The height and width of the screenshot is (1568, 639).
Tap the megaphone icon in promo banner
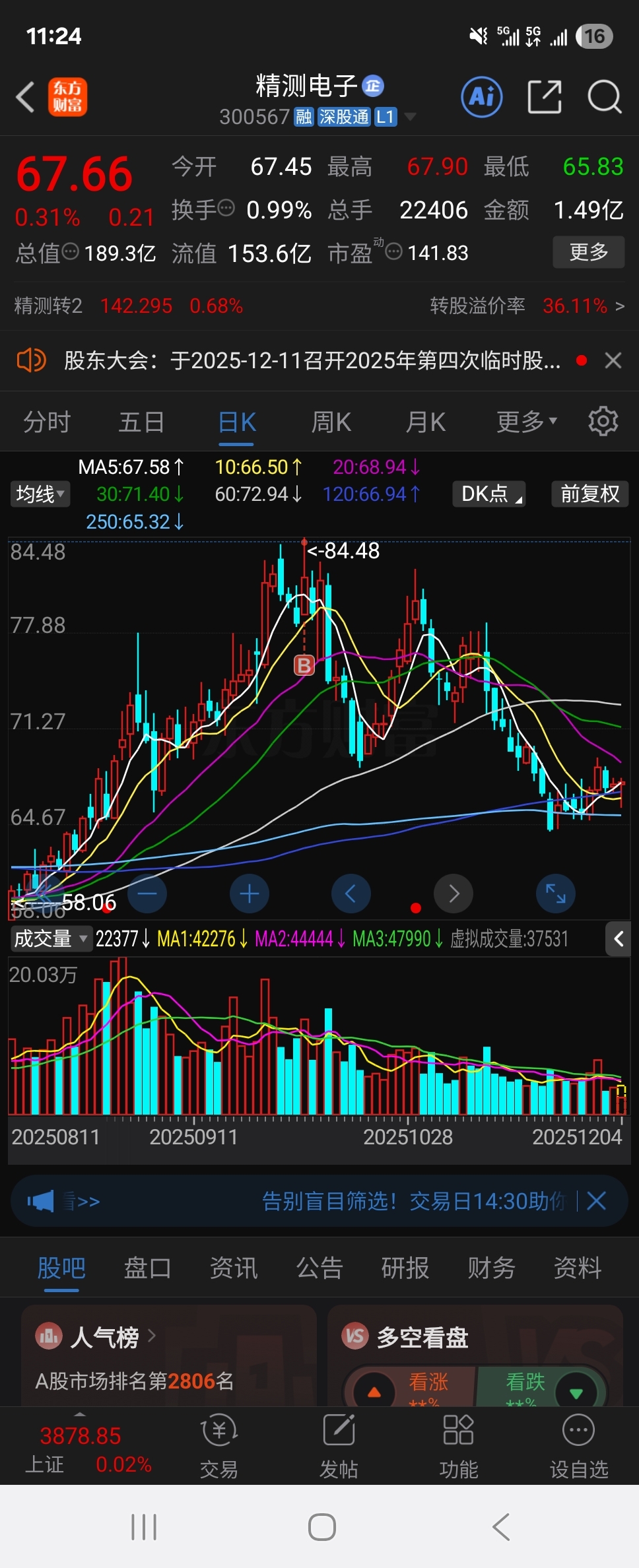coord(41,1200)
